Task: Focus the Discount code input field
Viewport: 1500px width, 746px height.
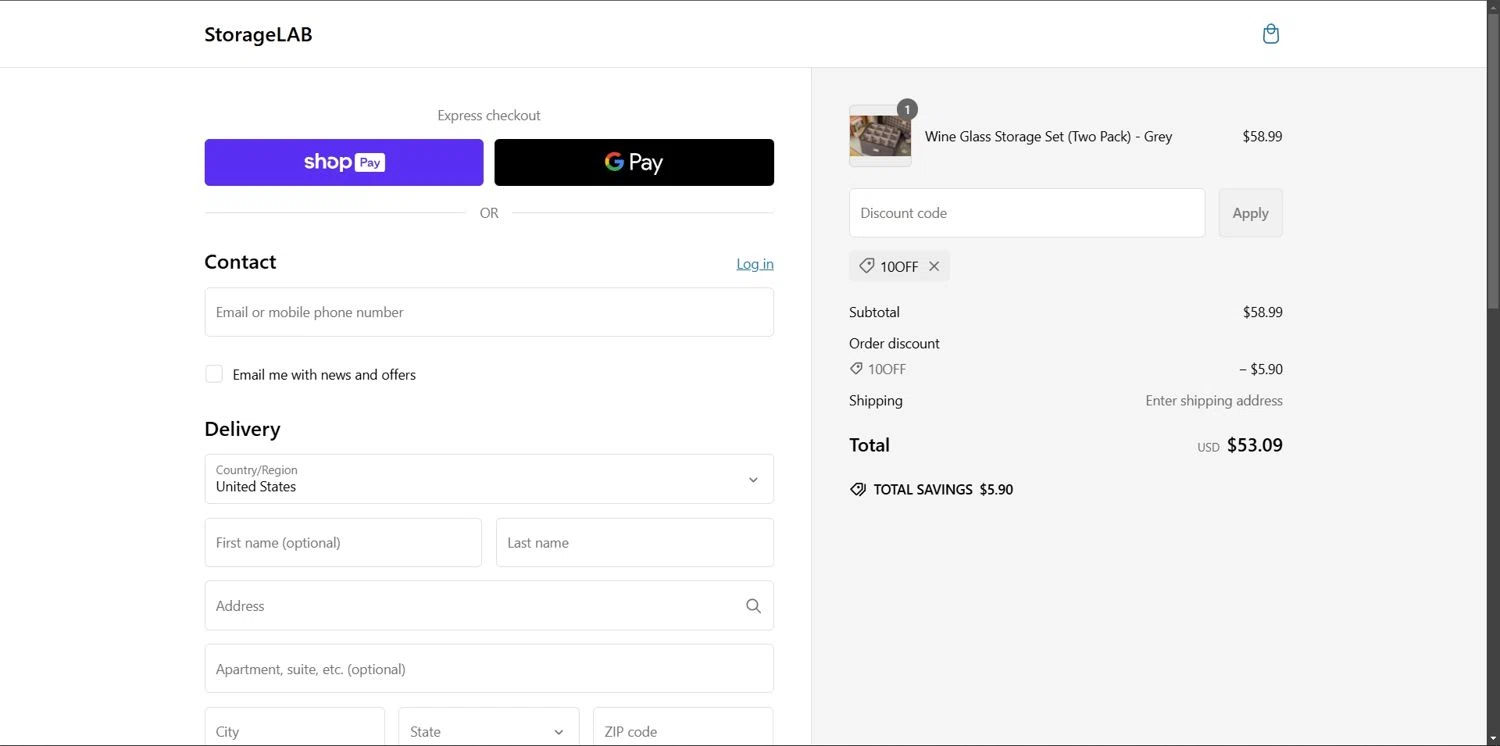Action: tap(1027, 213)
